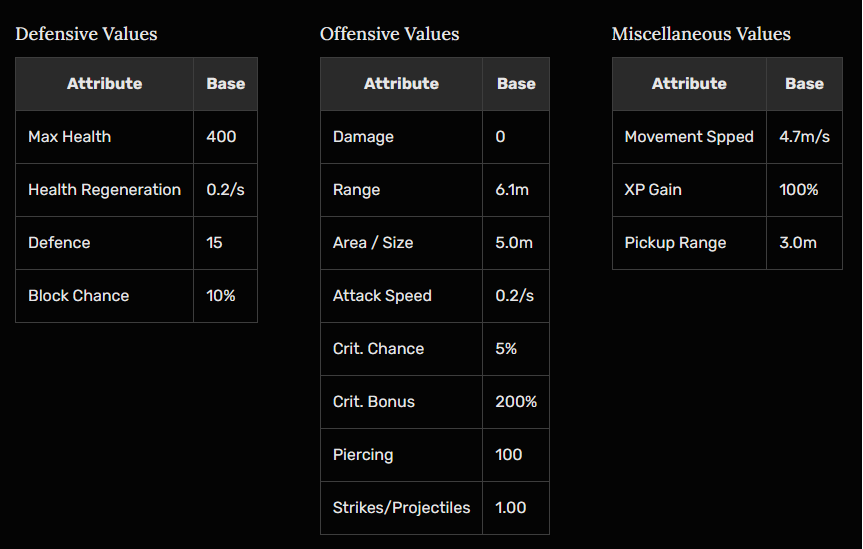Click the Defence base value 15
The height and width of the screenshot is (549, 863).
[214, 243]
